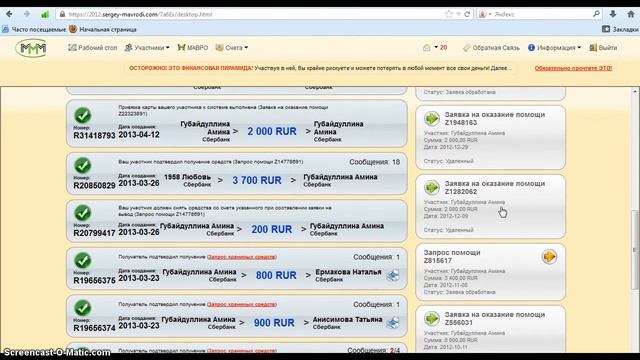Click Выйти to log out
Viewport: 640px width, 360px height.
[x=603, y=48]
